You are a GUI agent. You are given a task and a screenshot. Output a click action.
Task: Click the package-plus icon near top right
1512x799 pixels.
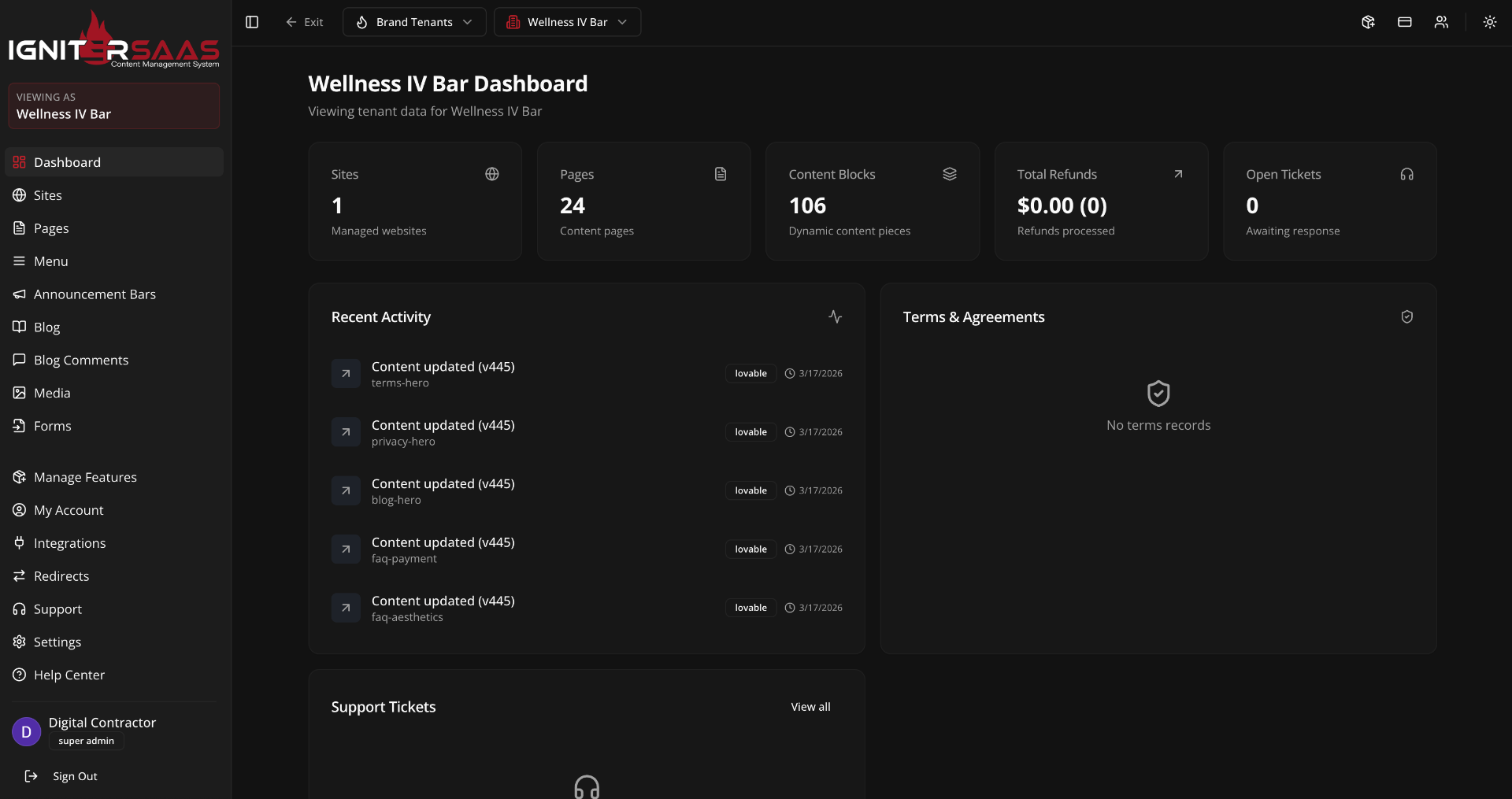pyautogui.click(x=1368, y=22)
